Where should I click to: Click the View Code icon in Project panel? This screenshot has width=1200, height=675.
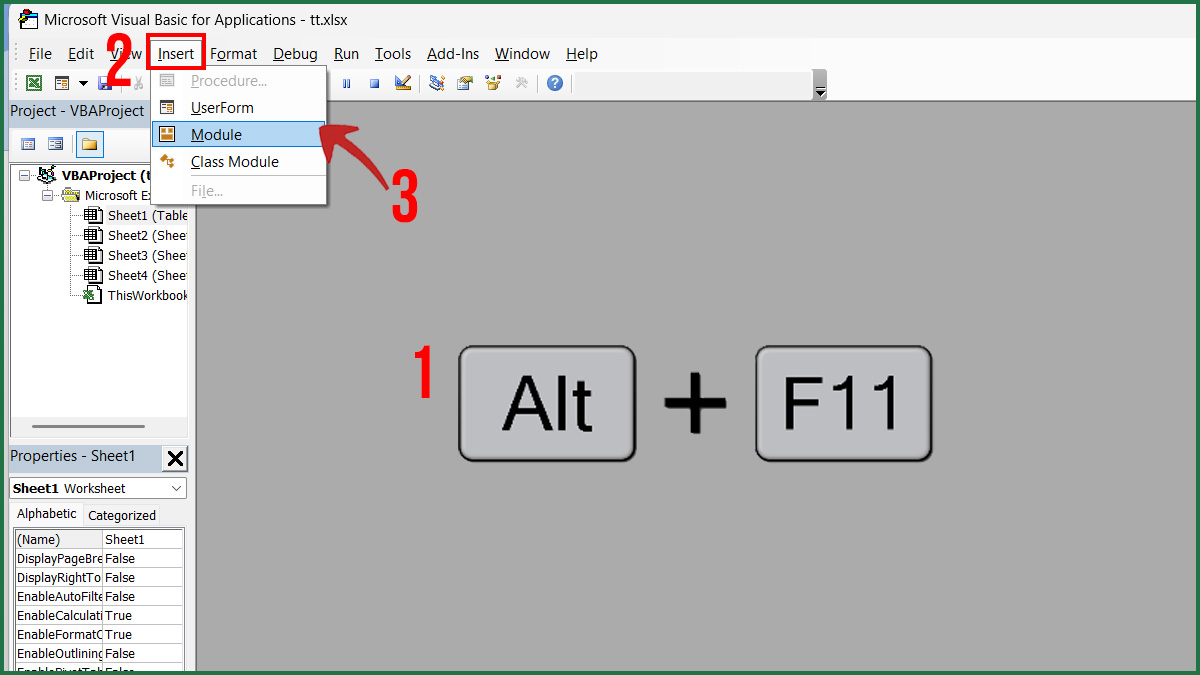point(27,143)
